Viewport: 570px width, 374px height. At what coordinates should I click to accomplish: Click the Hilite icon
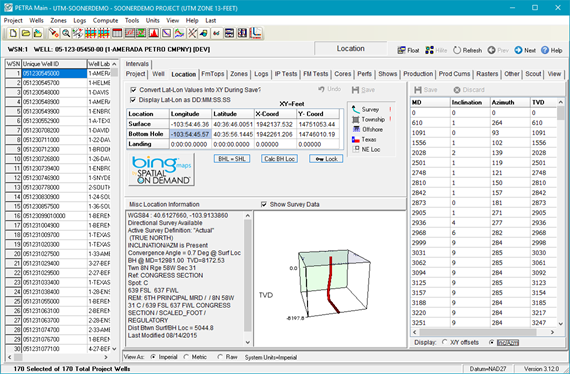(x=429, y=50)
